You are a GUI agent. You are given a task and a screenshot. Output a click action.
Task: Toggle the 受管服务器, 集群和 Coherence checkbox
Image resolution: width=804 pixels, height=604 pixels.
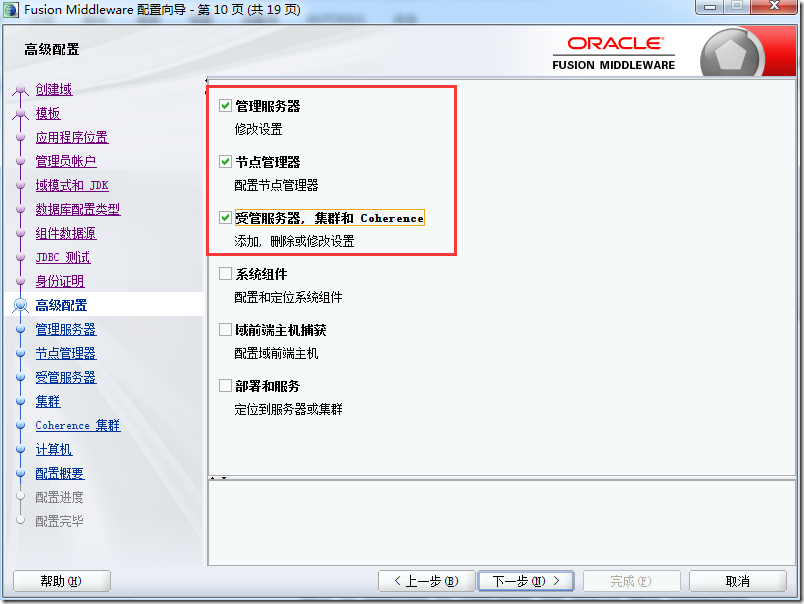tap(225, 218)
